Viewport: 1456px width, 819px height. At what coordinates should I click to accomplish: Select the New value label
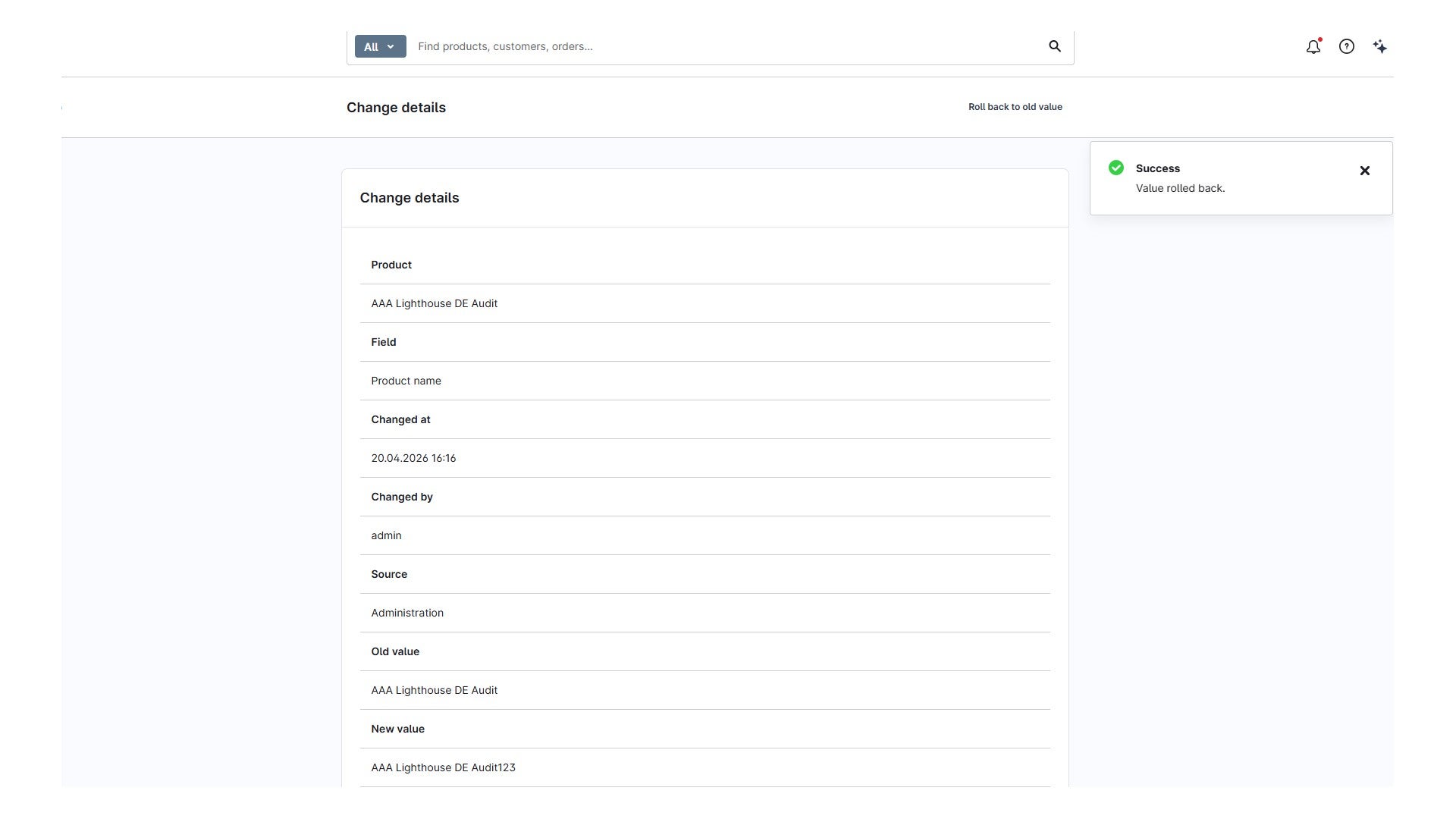click(398, 729)
